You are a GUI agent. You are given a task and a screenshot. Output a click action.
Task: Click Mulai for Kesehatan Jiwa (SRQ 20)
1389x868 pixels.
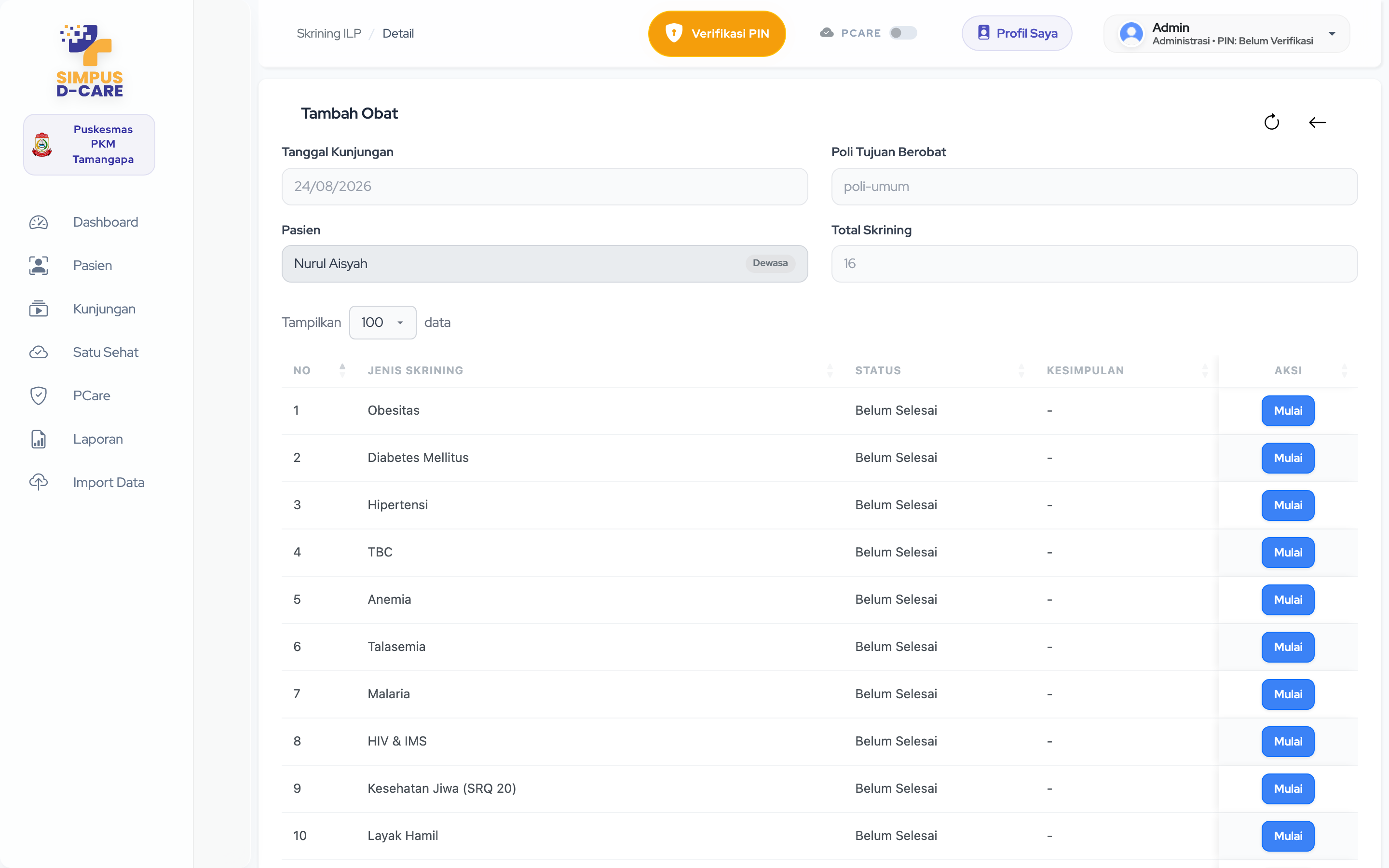click(1287, 789)
